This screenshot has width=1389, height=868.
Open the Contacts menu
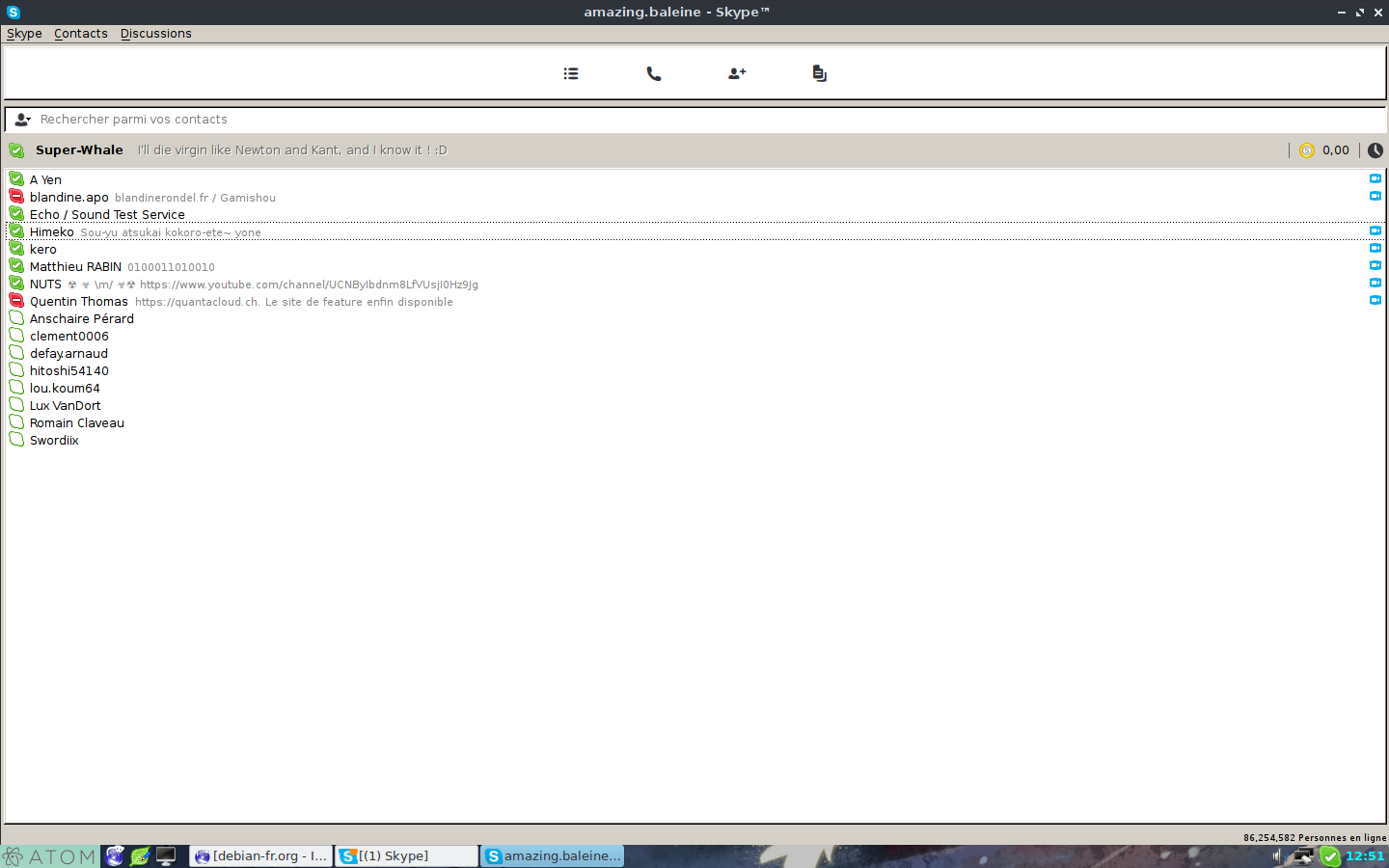tap(81, 34)
